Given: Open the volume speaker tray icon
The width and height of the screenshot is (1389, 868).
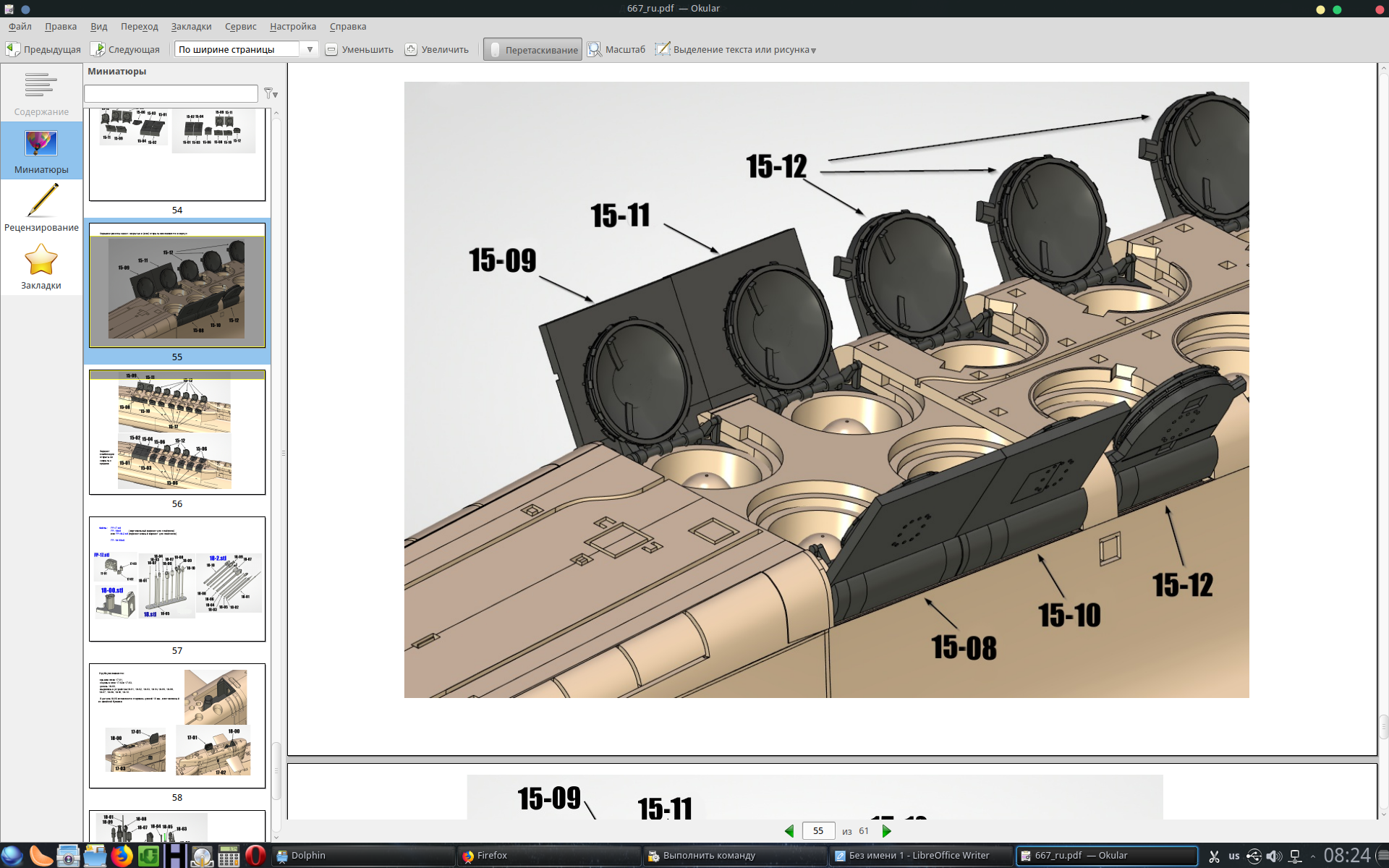Looking at the screenshot, I should [x=1274, y=856].
